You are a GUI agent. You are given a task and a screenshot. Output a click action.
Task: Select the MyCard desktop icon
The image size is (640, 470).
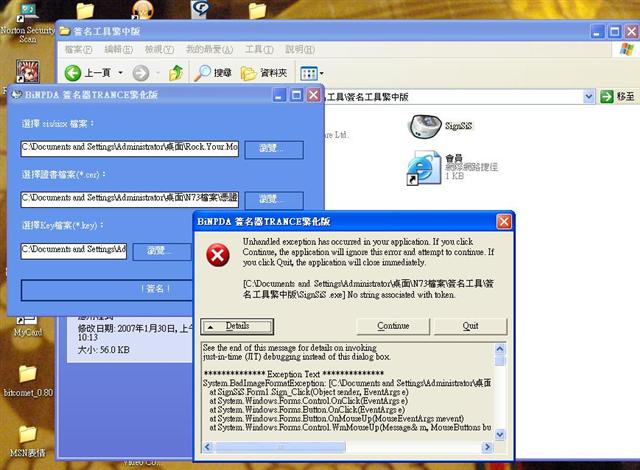(x=27, y=327)
